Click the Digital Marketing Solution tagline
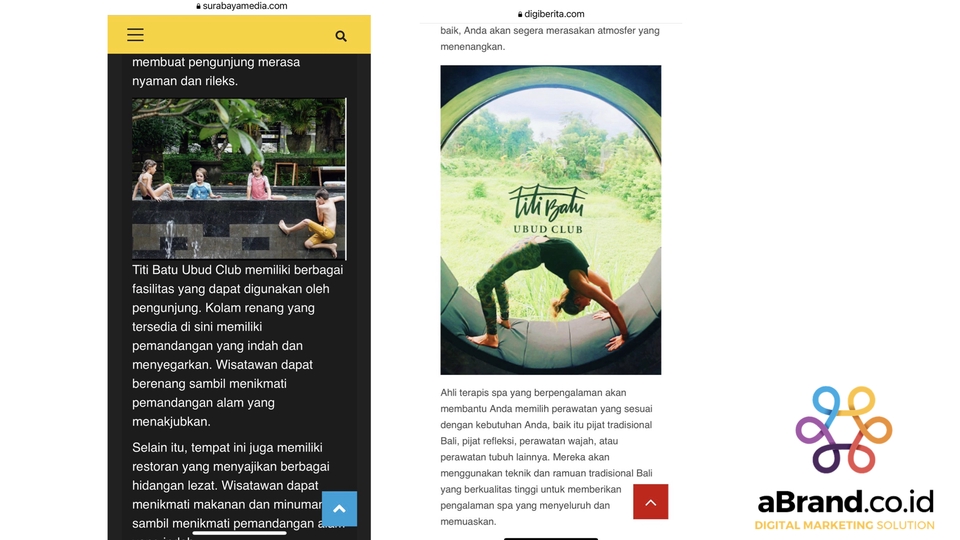The image size is (960, 540). coord(844,525)
